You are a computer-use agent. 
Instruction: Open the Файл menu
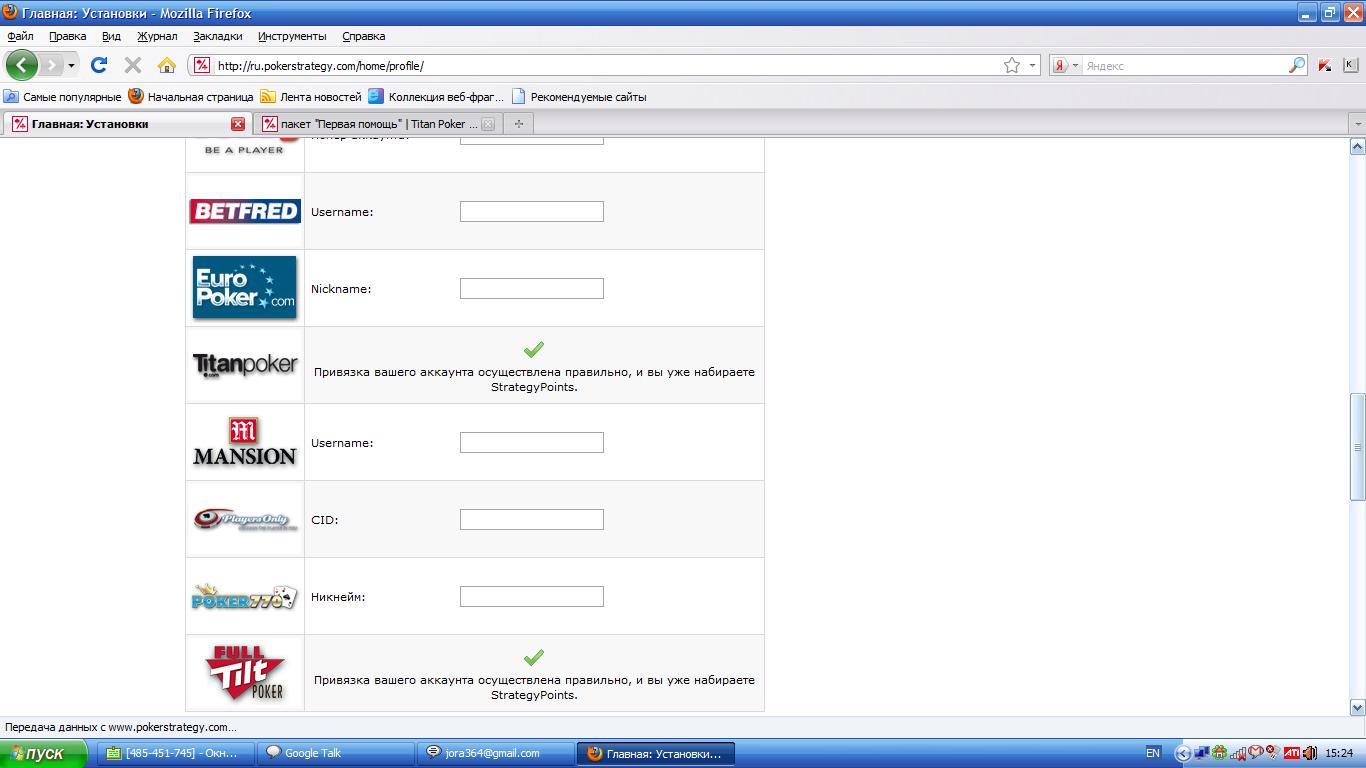tap(20, 36)
